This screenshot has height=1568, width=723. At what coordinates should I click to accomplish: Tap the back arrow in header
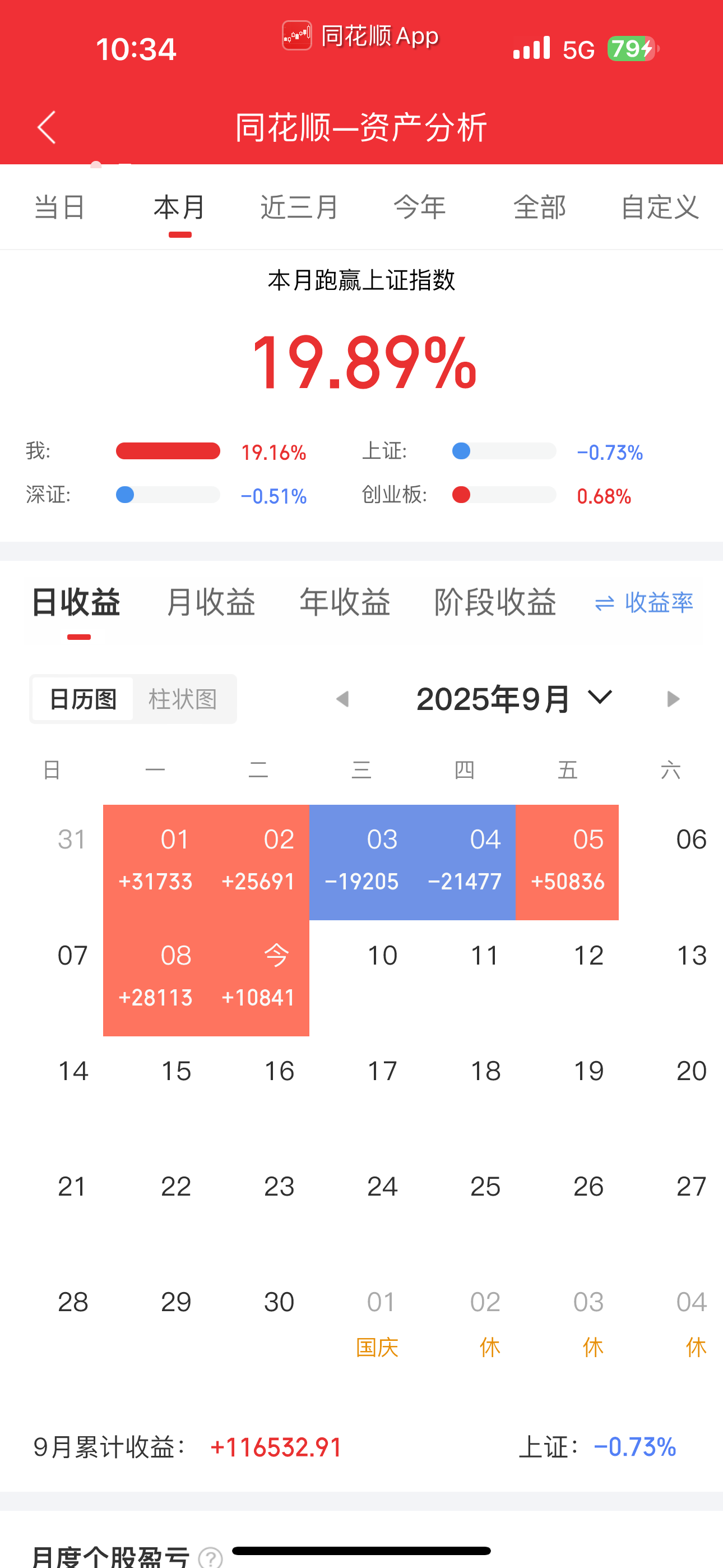pos(47,127)
